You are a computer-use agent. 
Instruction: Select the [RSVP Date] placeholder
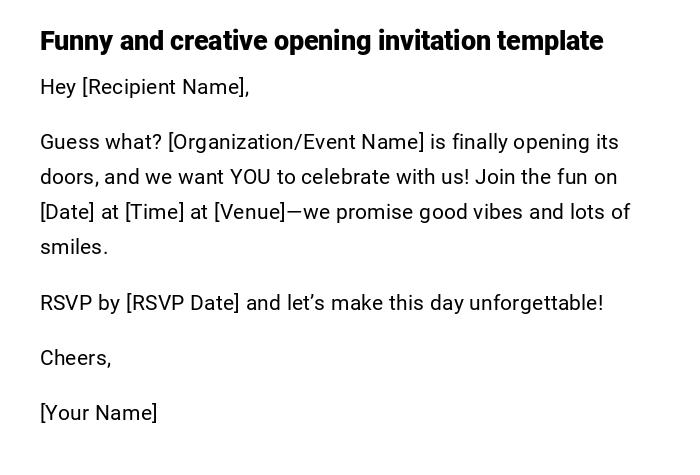pyautogui.click(x=183, y=303)
